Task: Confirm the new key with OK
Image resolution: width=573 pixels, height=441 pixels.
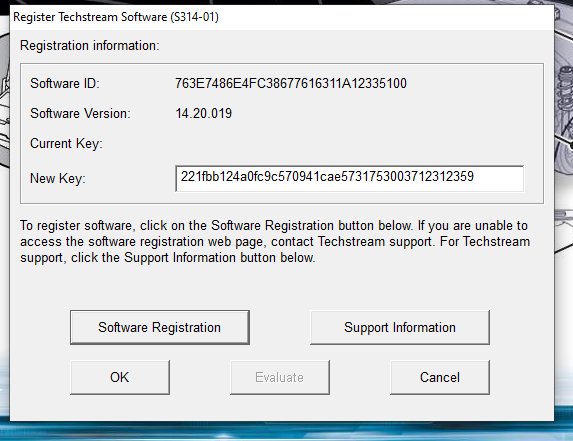Action: [x=120, y=377]
